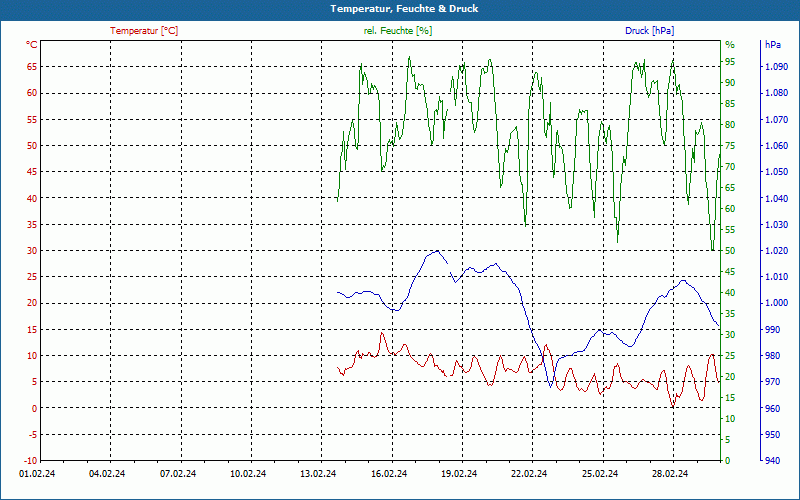Image resolution: width=800 pixels, height=500 pixels.
Task: Select the date label 01.02.24
Action: coord(37,474)
